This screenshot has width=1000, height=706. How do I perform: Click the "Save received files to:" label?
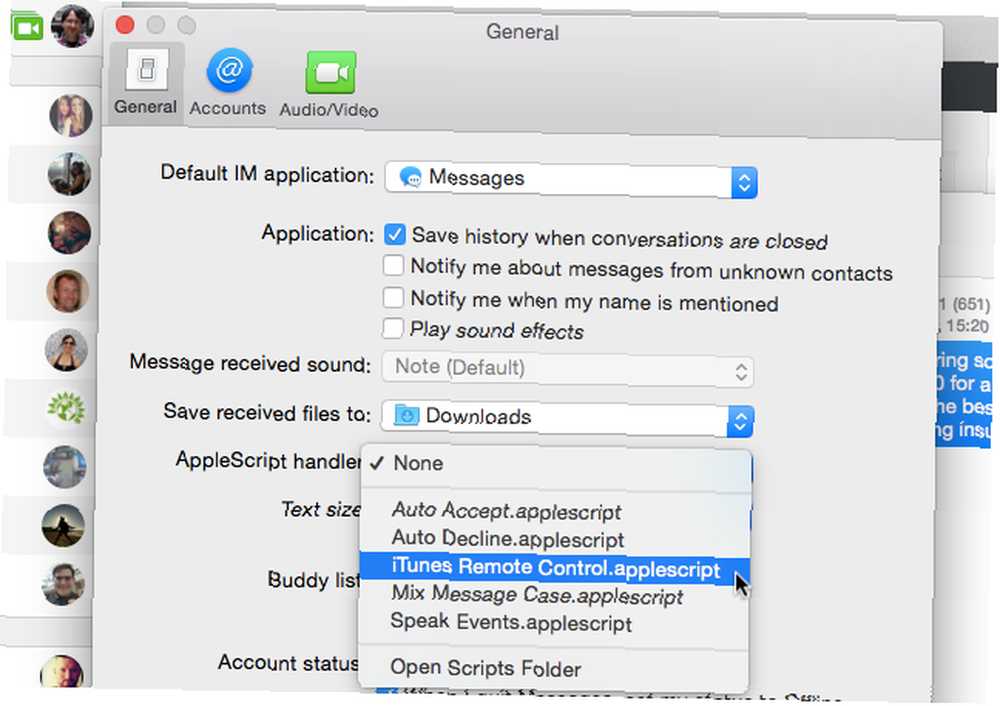tap(267, 412)
